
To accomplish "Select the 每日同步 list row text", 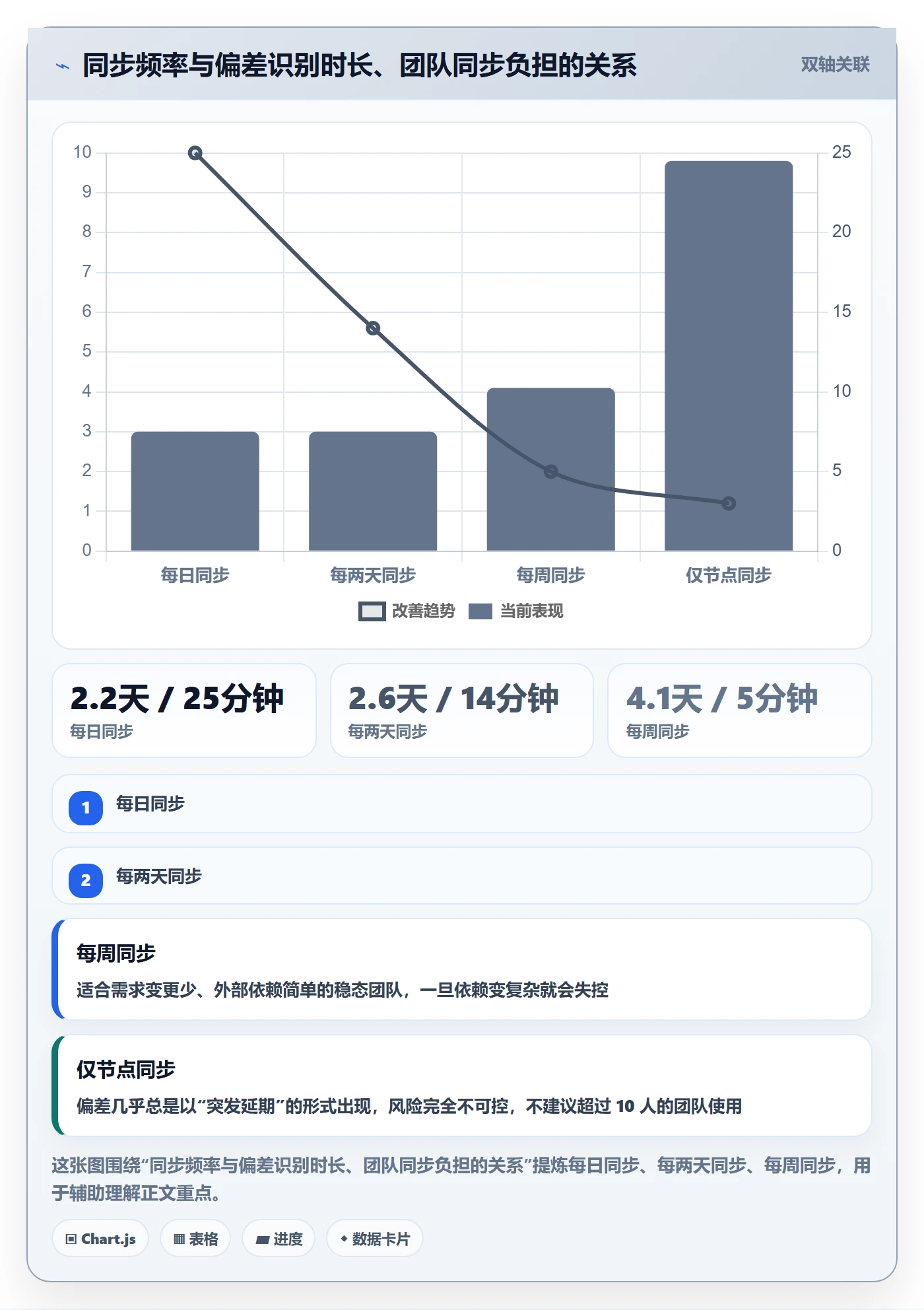I will 150,804.
